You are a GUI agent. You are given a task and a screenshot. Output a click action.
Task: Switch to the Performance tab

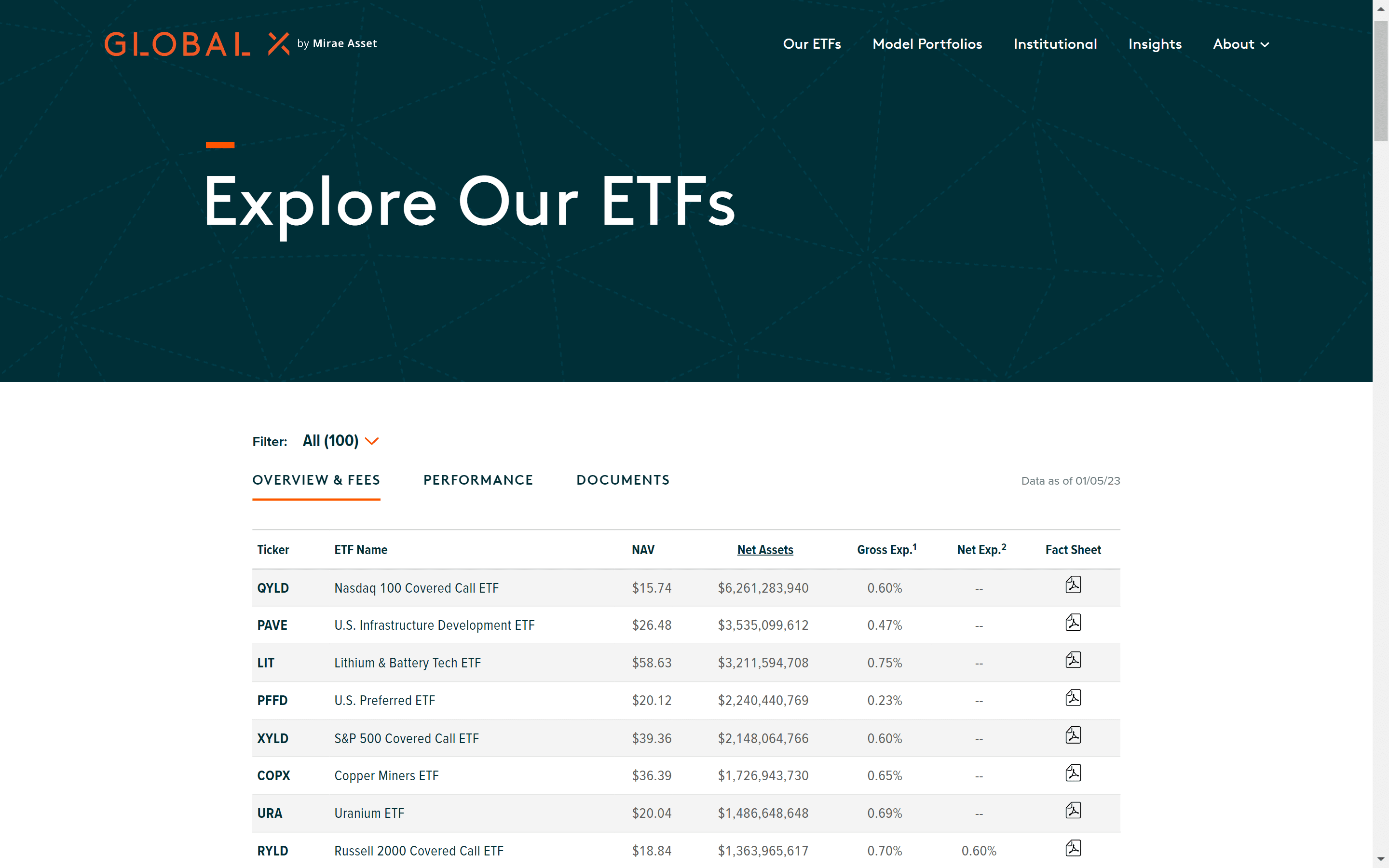click(x=478, y=480)
